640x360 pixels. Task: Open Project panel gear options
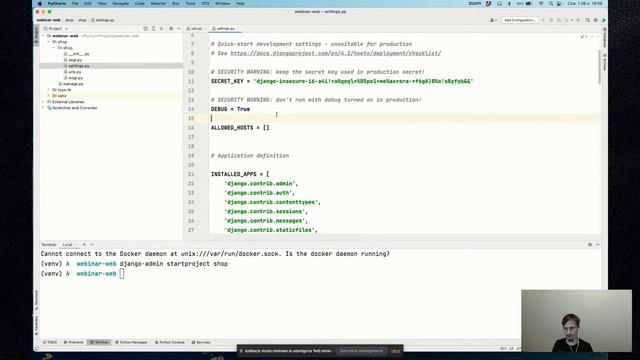[x=171, y=29]
